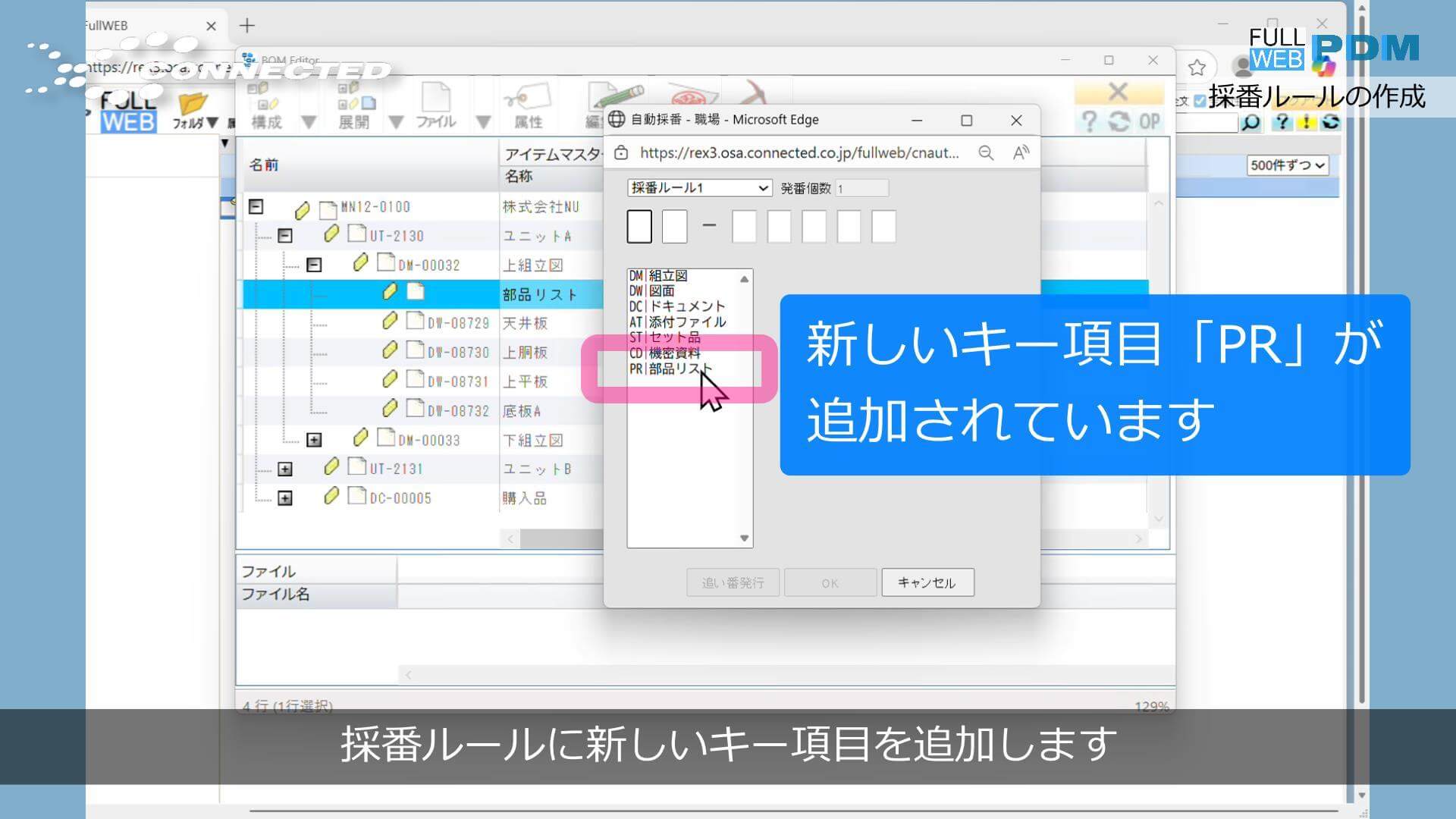The image size is (1456, 819).
Task: Click the yellow exclamation mark icon
Action: 1306,123
